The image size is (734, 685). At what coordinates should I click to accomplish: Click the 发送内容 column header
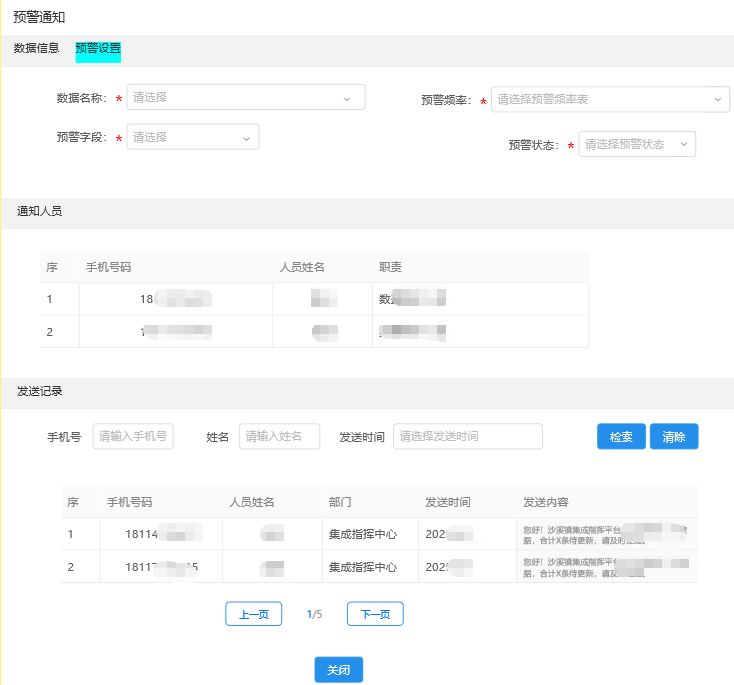[x=546, y=502]
